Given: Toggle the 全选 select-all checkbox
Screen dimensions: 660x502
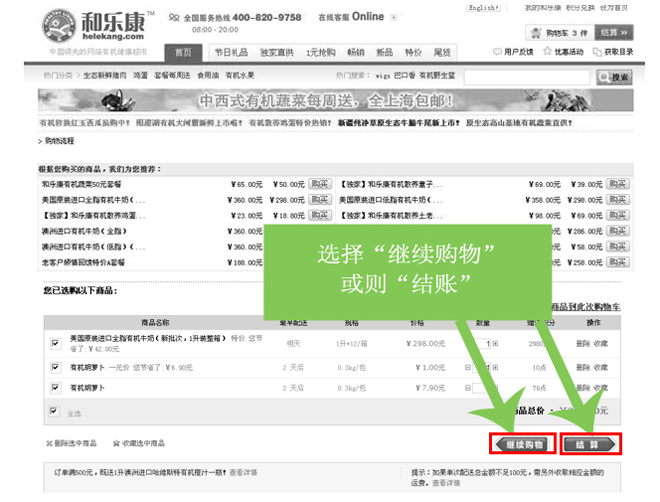Looking at the screenshot, I should point(54,411).
